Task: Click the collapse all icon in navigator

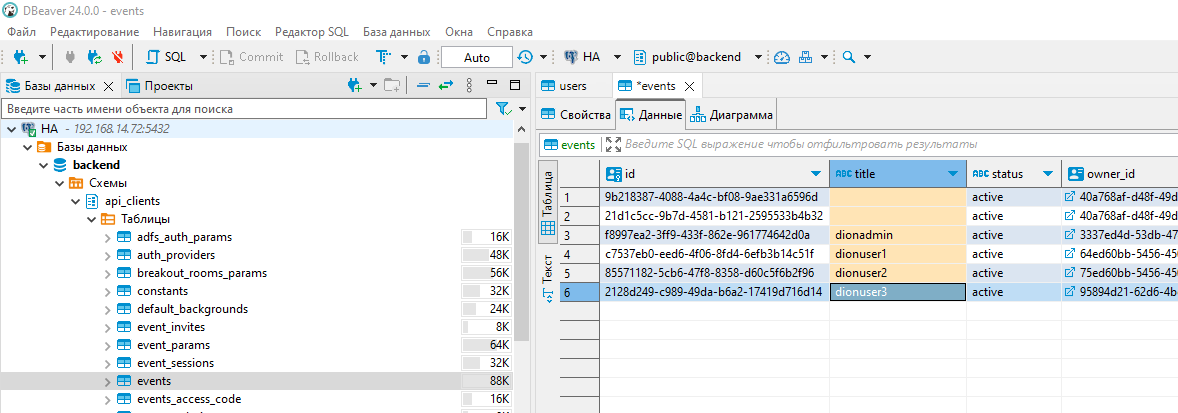Action: (423, 86)
